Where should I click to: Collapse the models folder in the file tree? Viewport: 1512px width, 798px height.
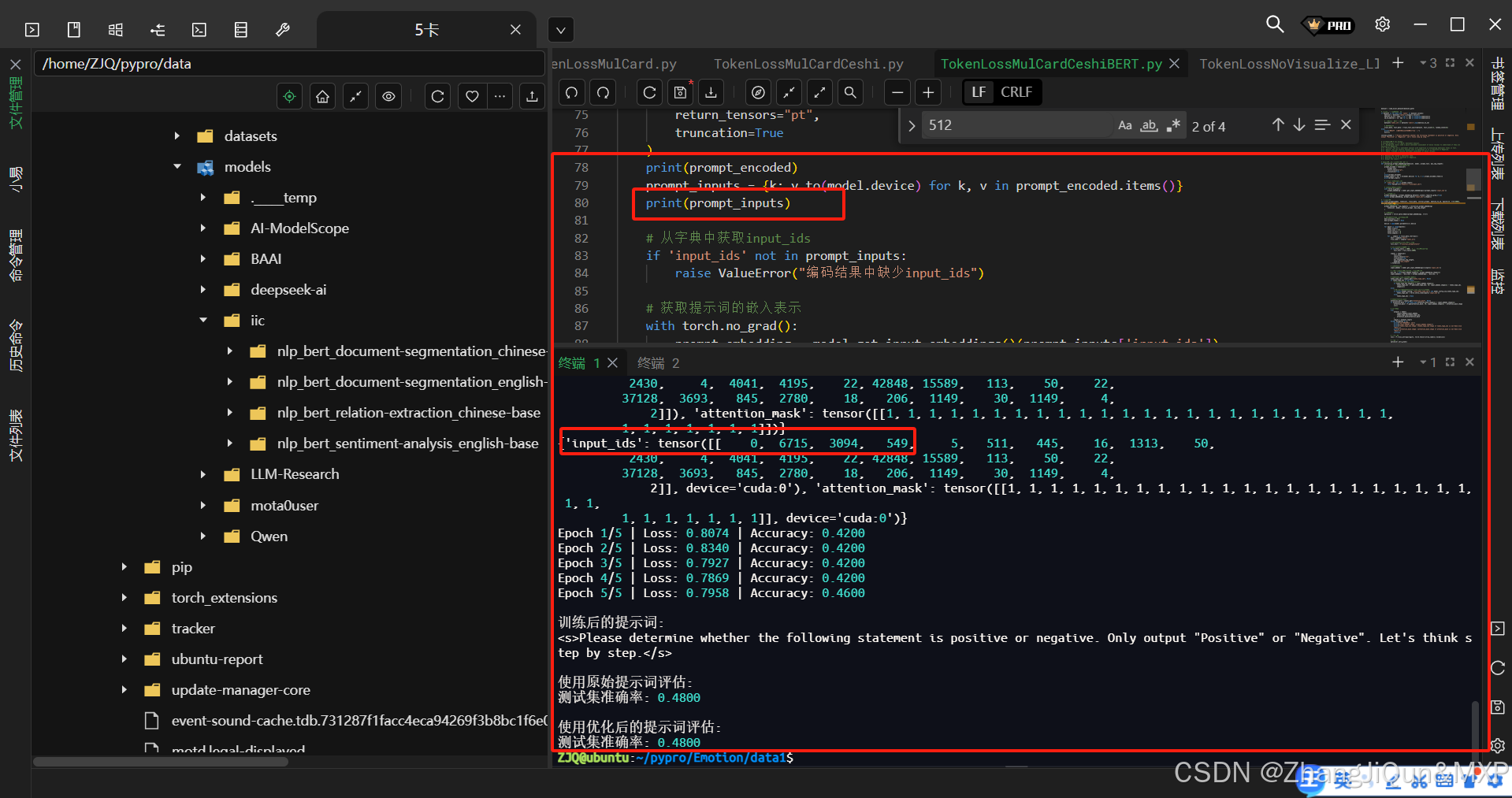[176, 167]
